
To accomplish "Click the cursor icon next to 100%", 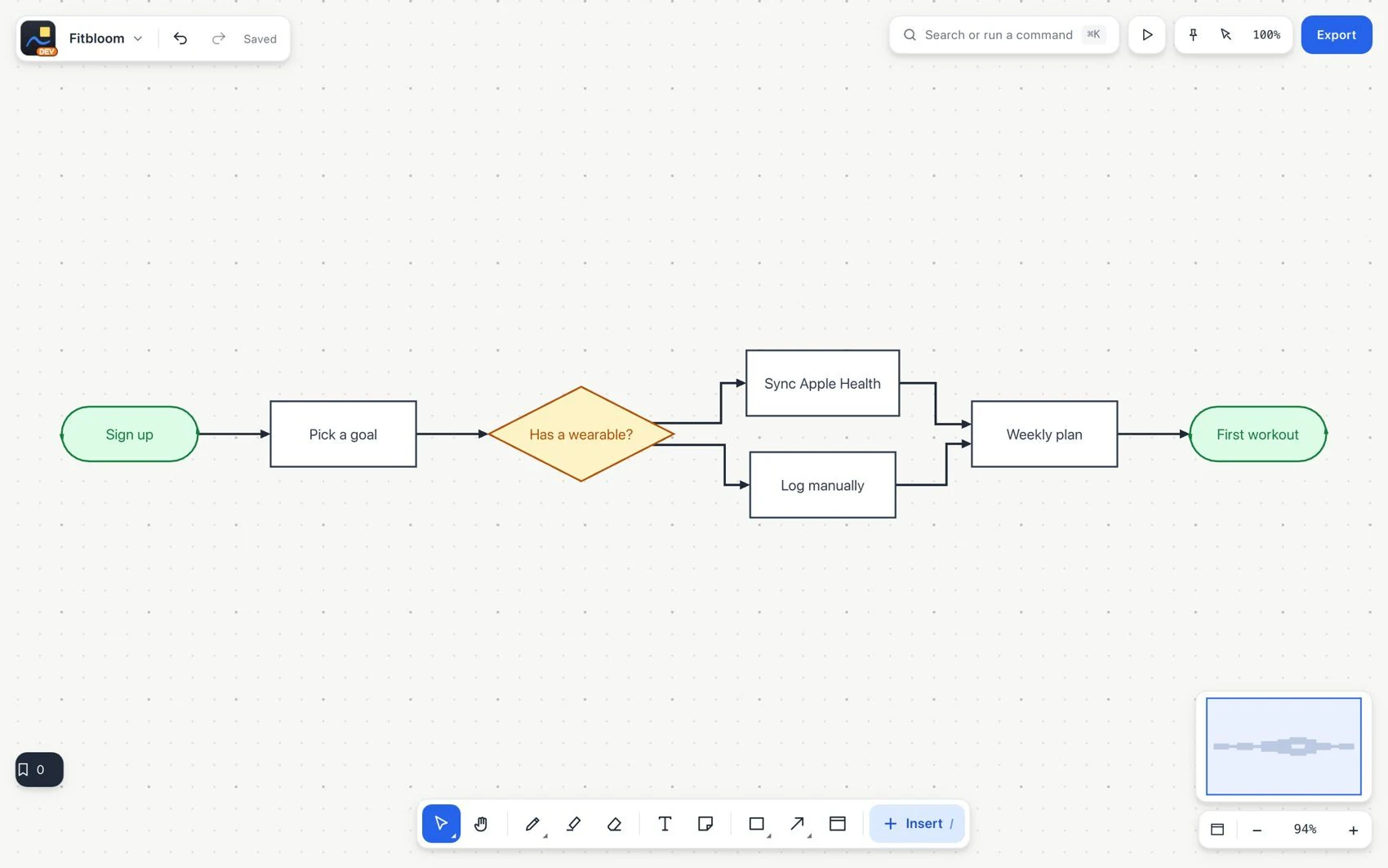I will point(1226,34).
